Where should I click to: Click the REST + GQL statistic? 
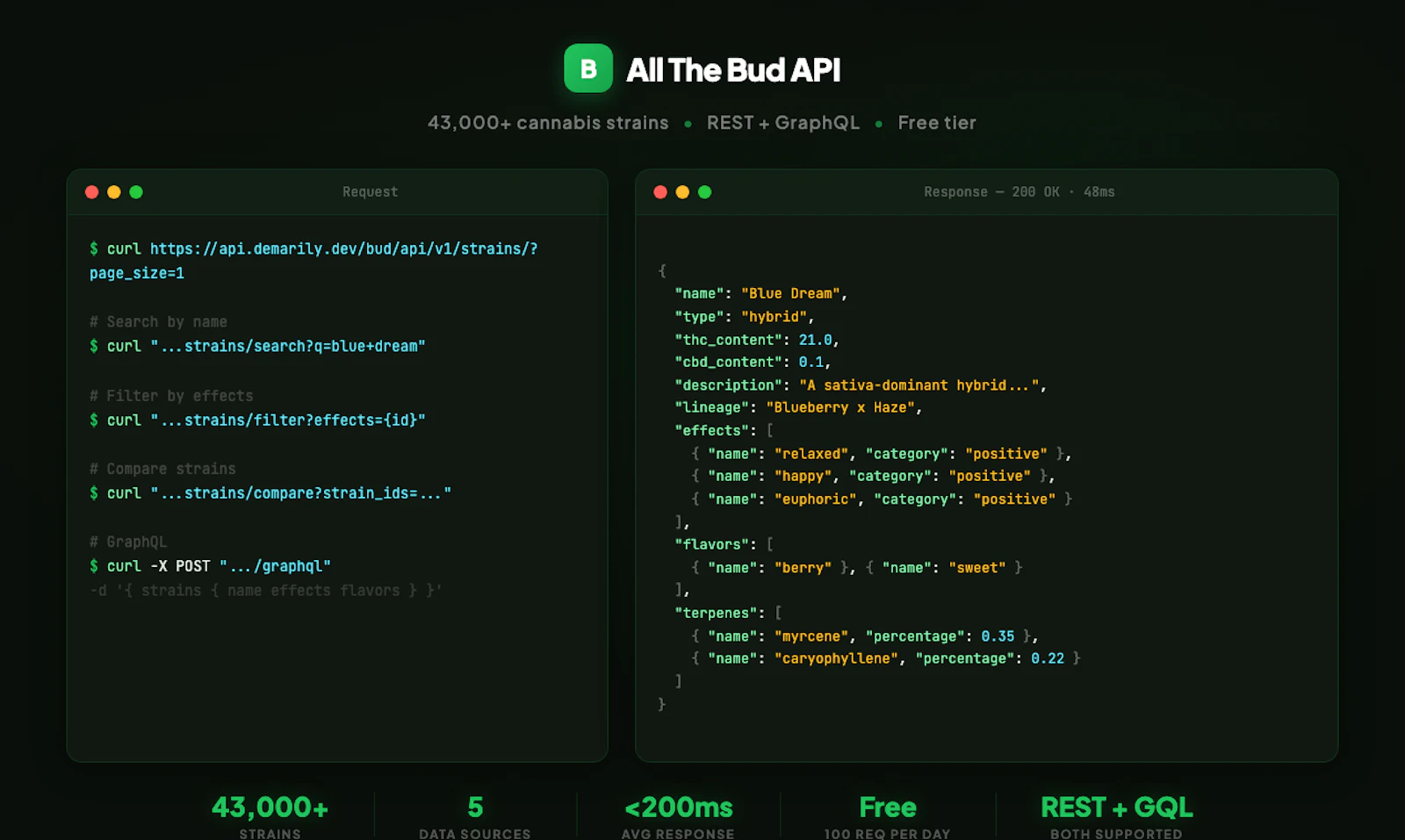click(1116, 817)
